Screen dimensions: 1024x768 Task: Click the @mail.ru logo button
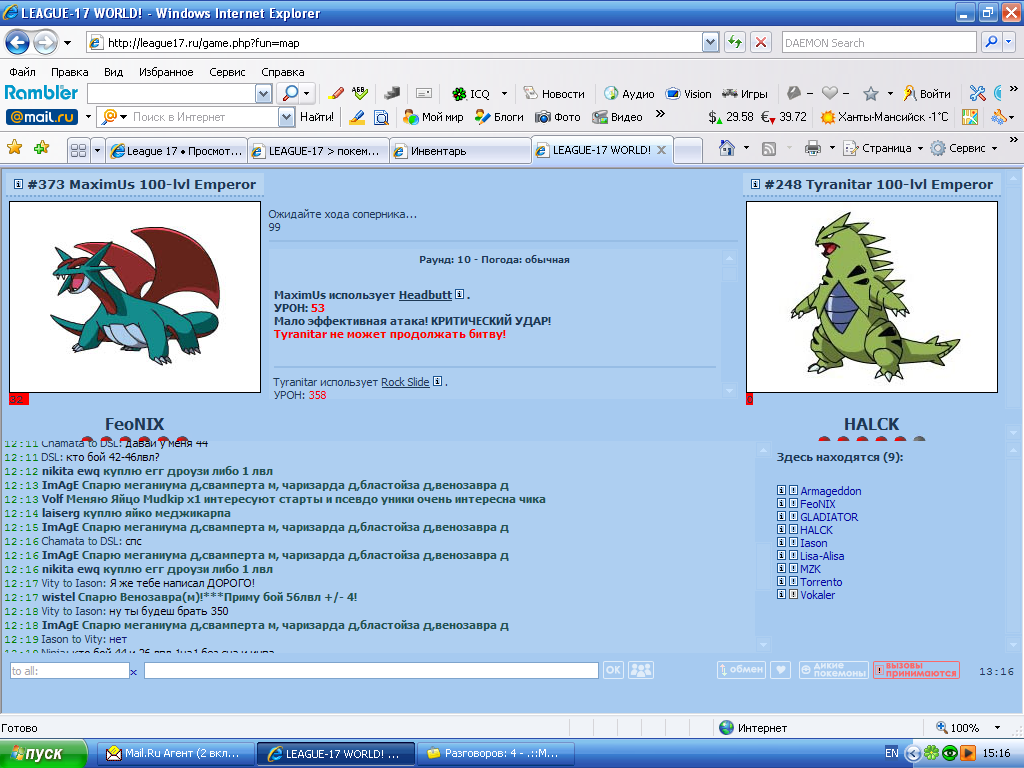pos(42,117)
